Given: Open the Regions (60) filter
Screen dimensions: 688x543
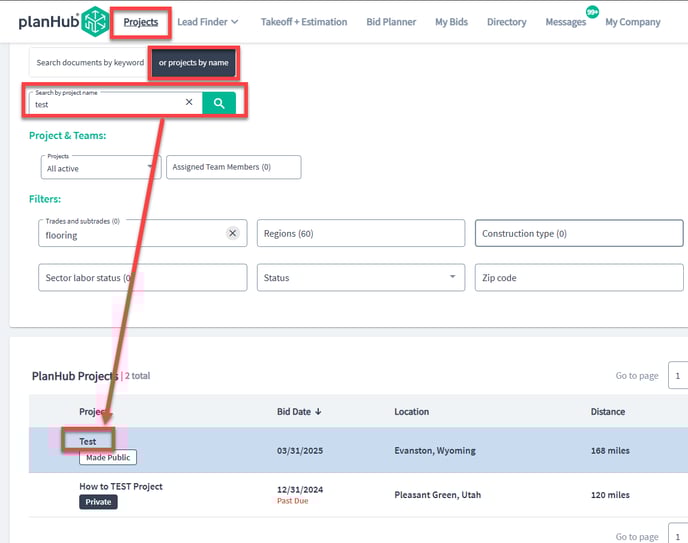Looking at the screenshot, I should click(361, 233).
